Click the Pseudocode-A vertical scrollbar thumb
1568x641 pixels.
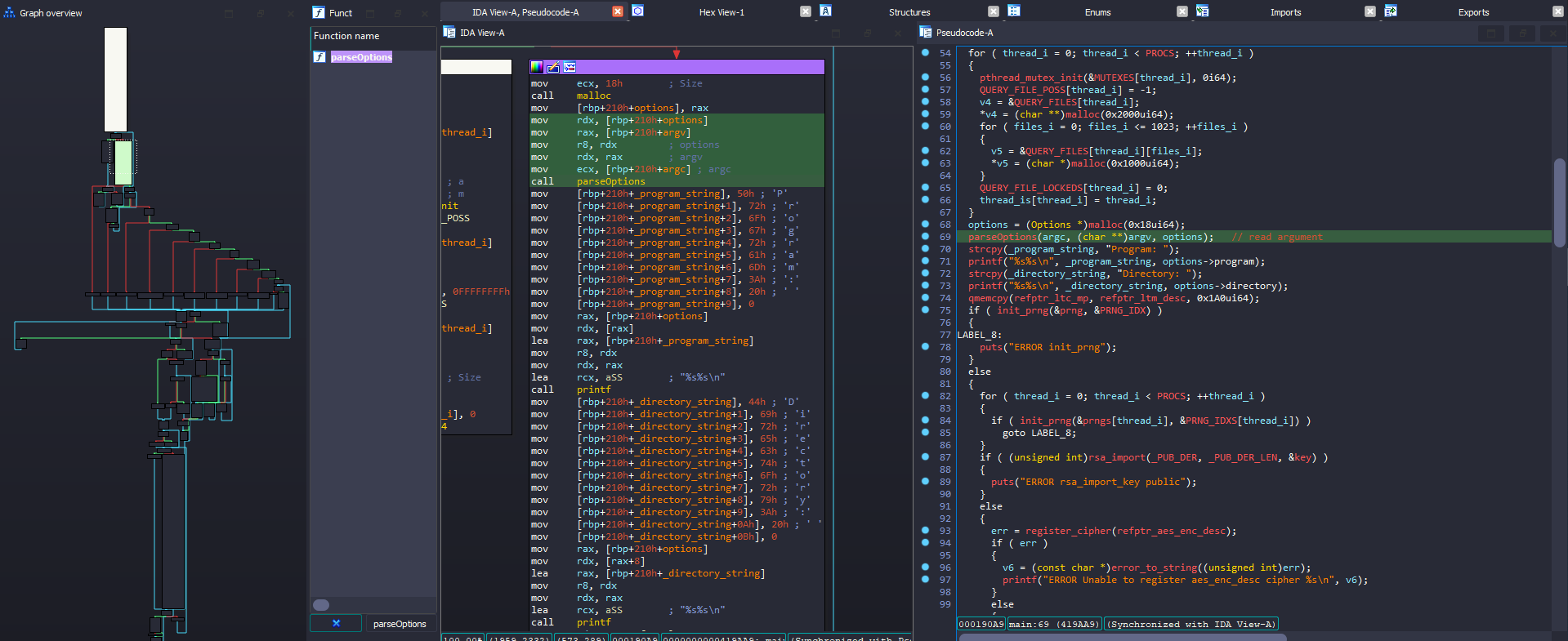click(x=1560, y=202)
